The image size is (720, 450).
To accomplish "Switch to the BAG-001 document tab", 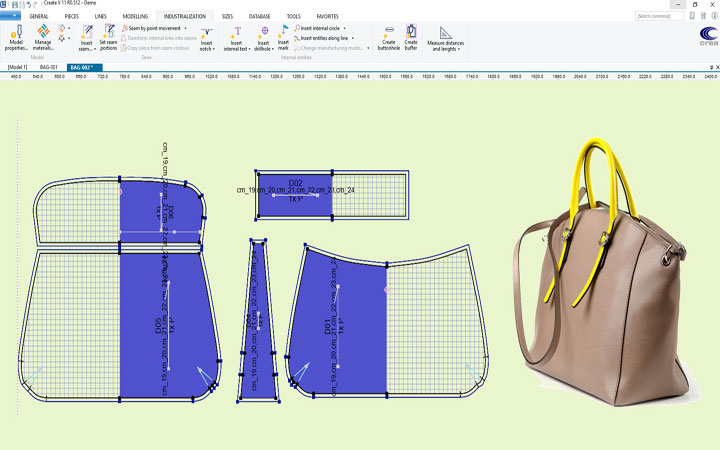I will (x=47, y=67).
